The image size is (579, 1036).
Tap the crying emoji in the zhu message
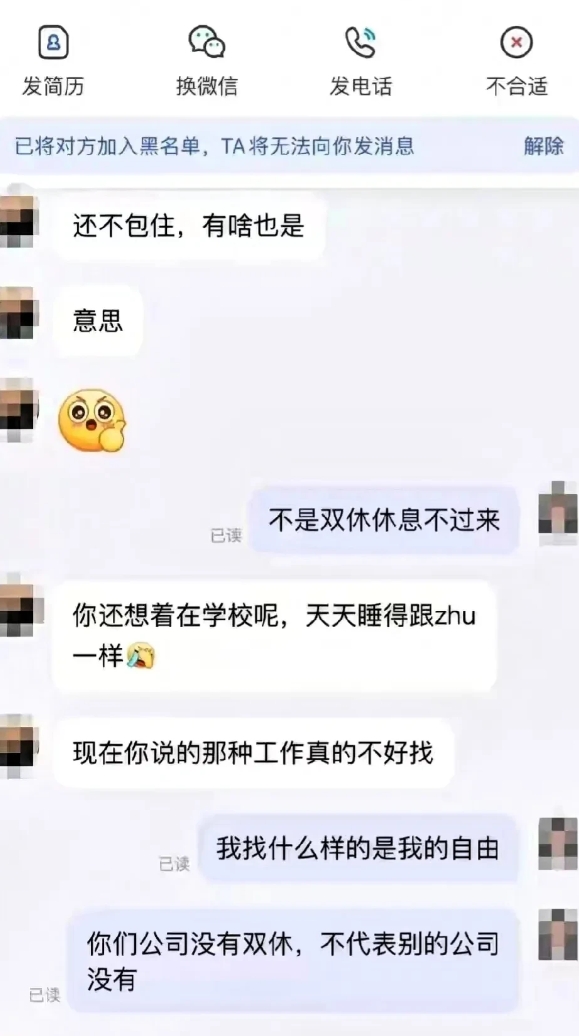pyautogui.click(x=140, y=657)
